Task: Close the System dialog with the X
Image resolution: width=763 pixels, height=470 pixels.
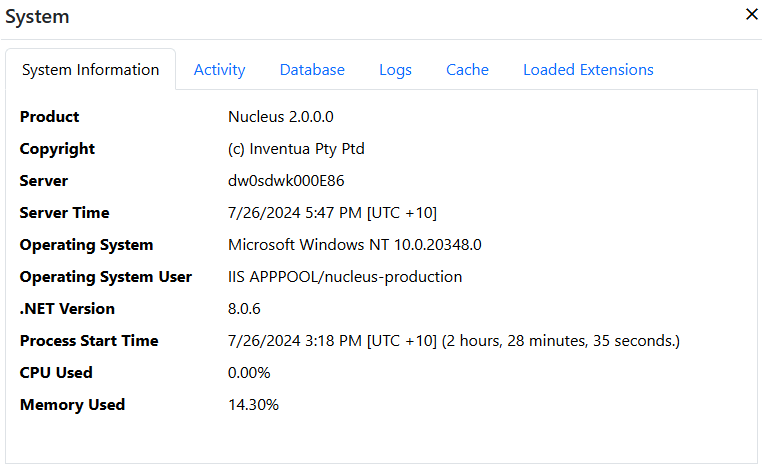Action: (752, 14)
